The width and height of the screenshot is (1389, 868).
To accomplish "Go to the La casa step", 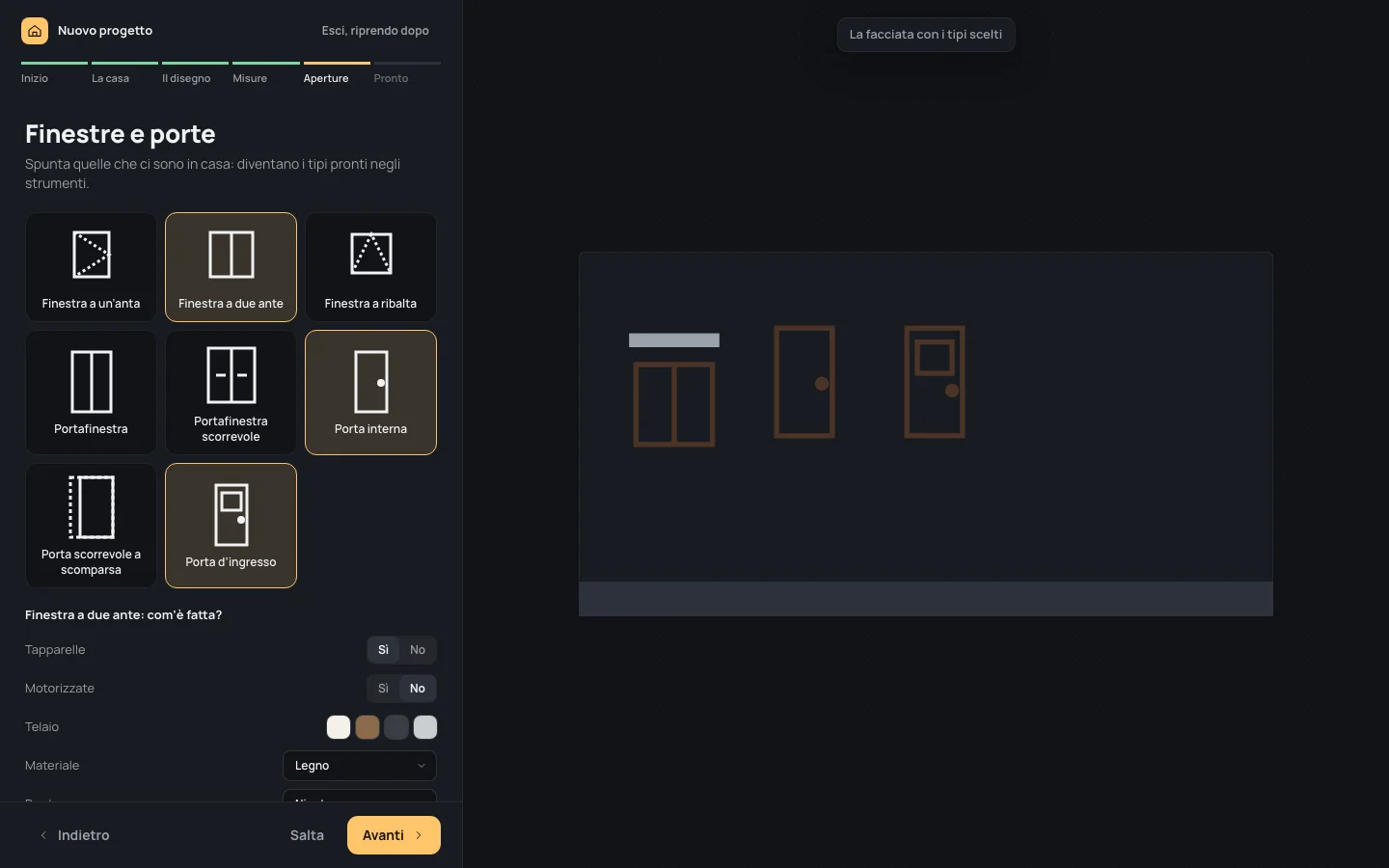I will (x=124, y=73).
